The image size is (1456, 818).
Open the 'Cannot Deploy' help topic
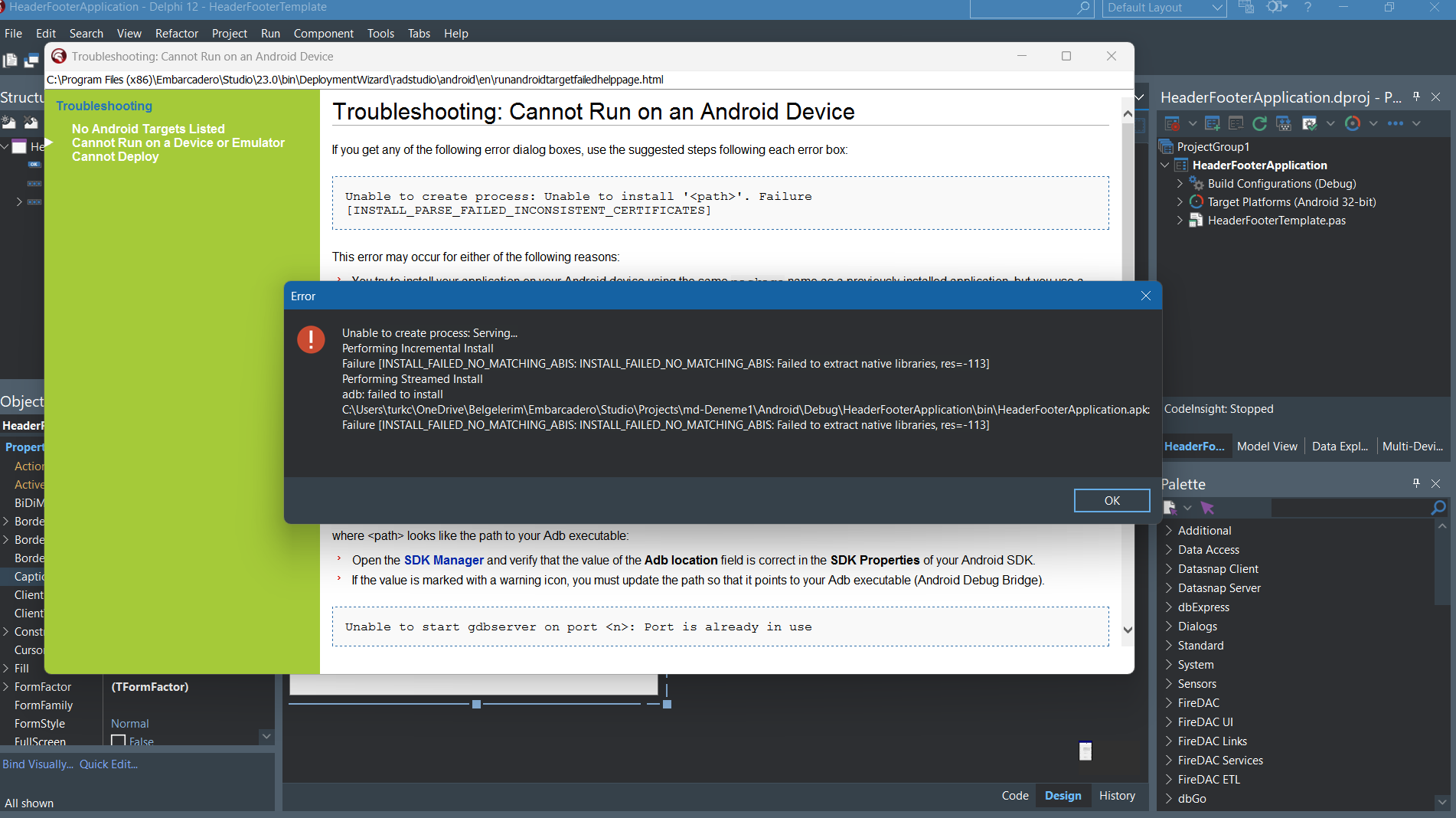[x=116, y=156]
